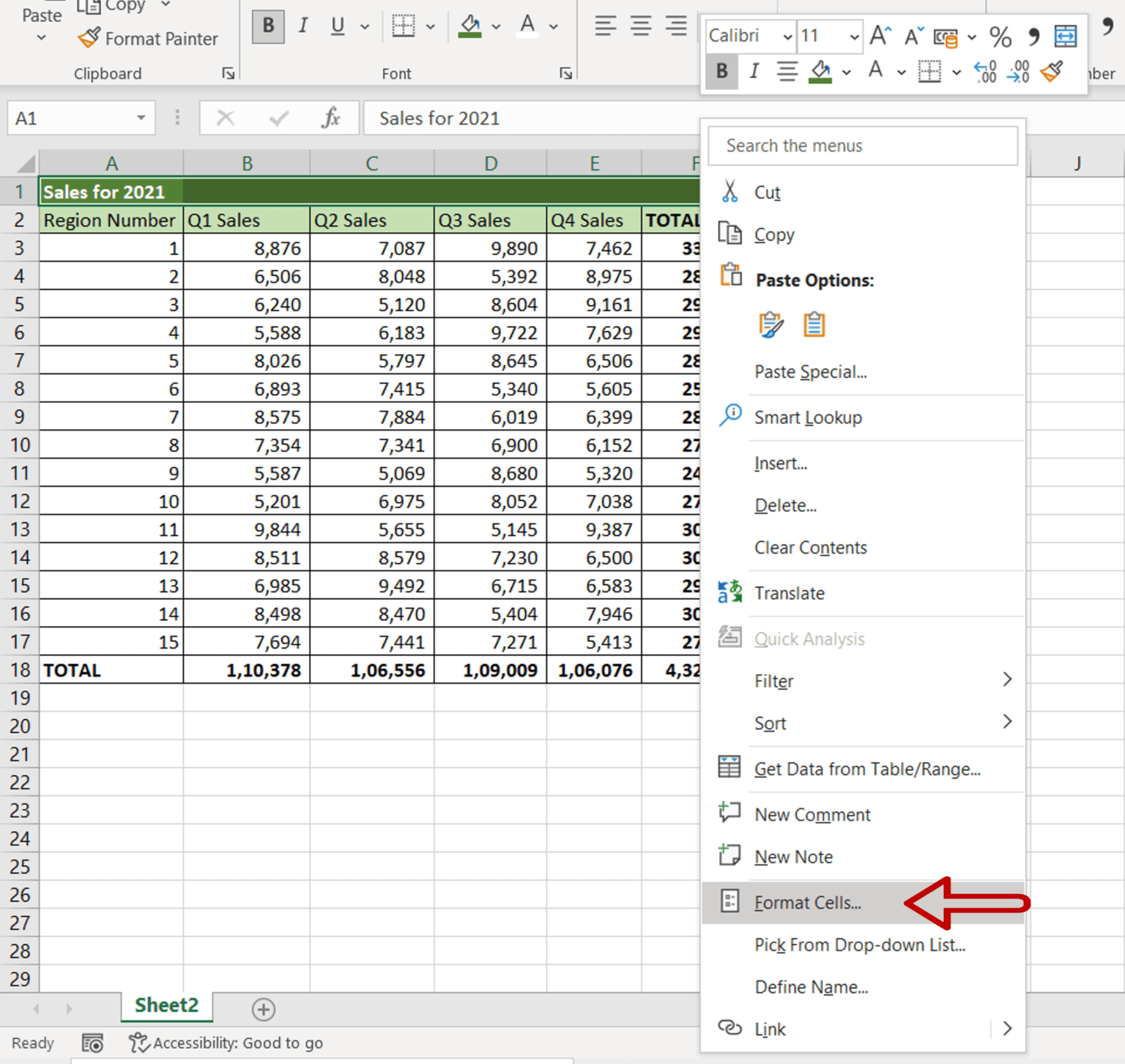Open Paste Special from the context menu
The width and height of the screenshot is (1125, 1064).
810,372
